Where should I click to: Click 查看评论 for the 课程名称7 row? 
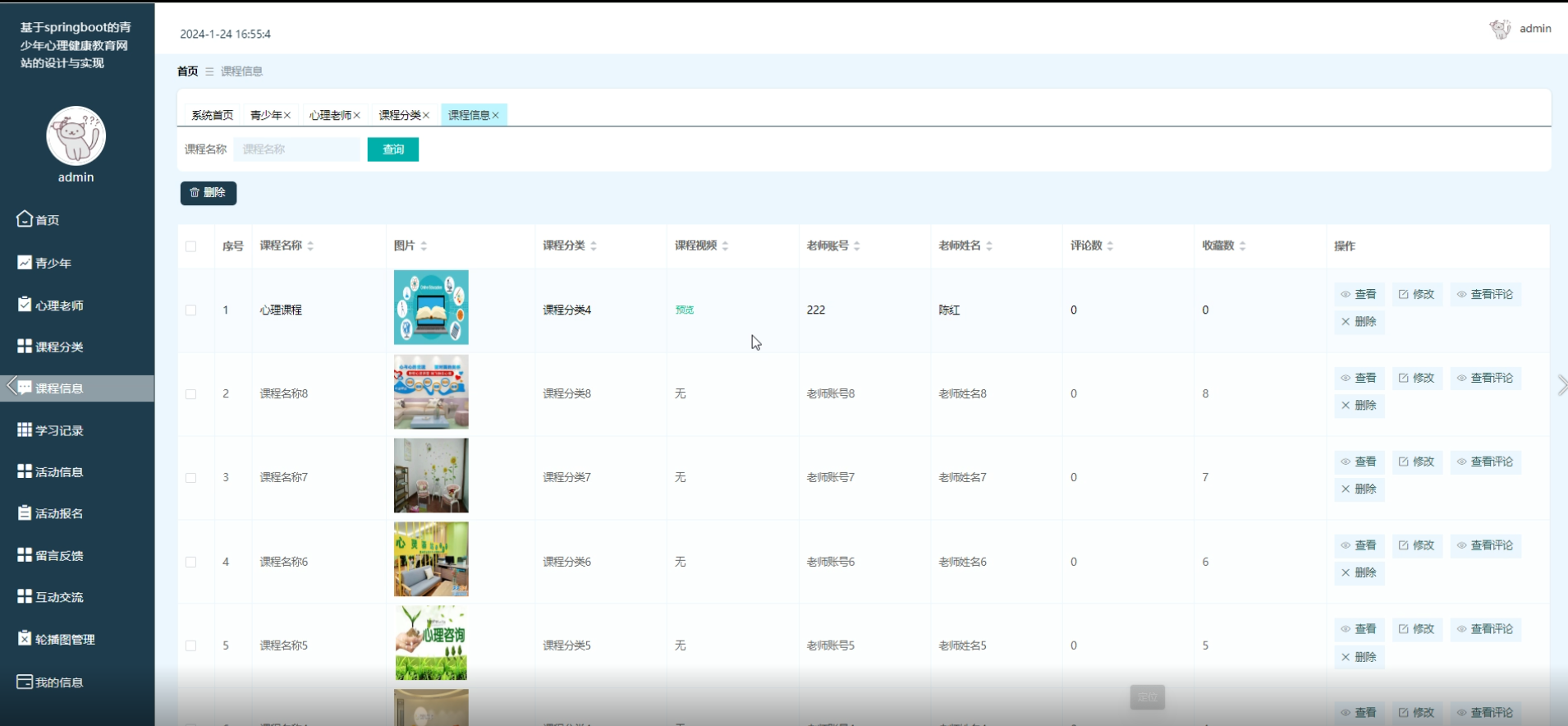coord(1485,462)
